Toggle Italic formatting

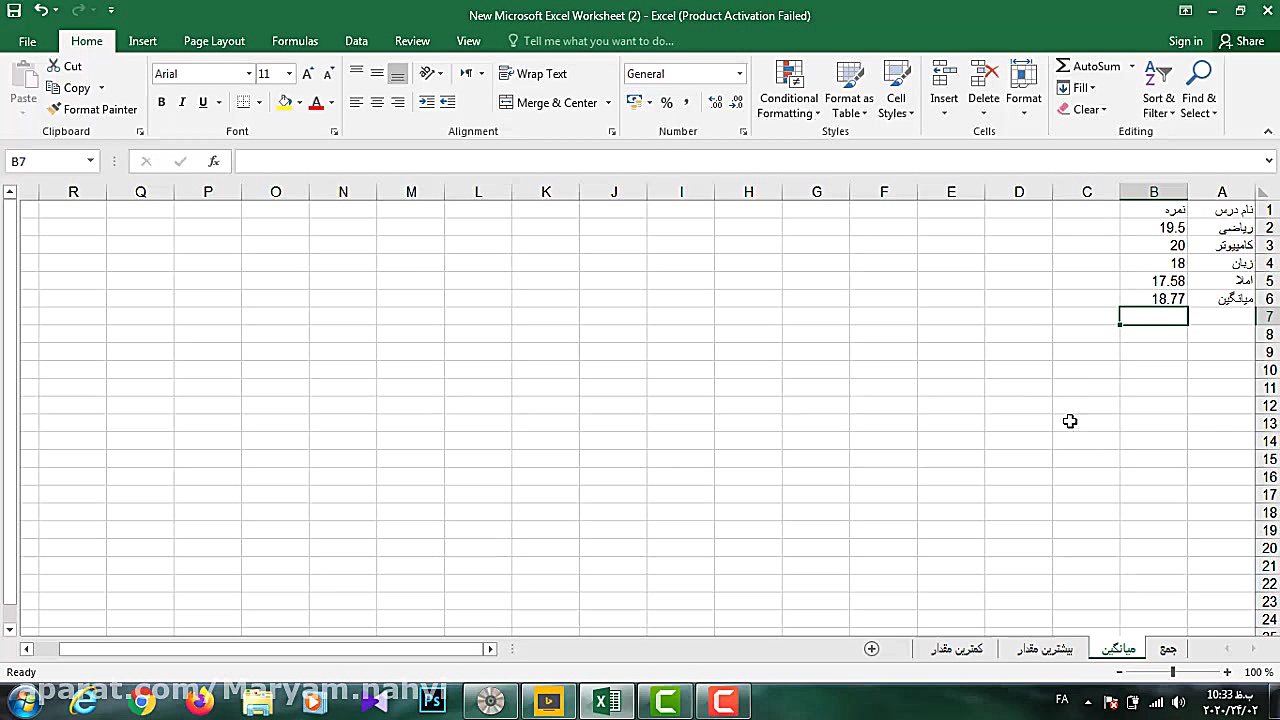(x=182, y=102)
